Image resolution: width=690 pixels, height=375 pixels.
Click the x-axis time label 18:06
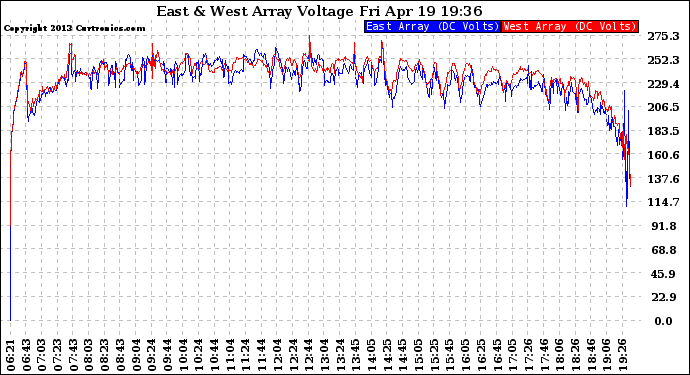(x=560, y=355)
